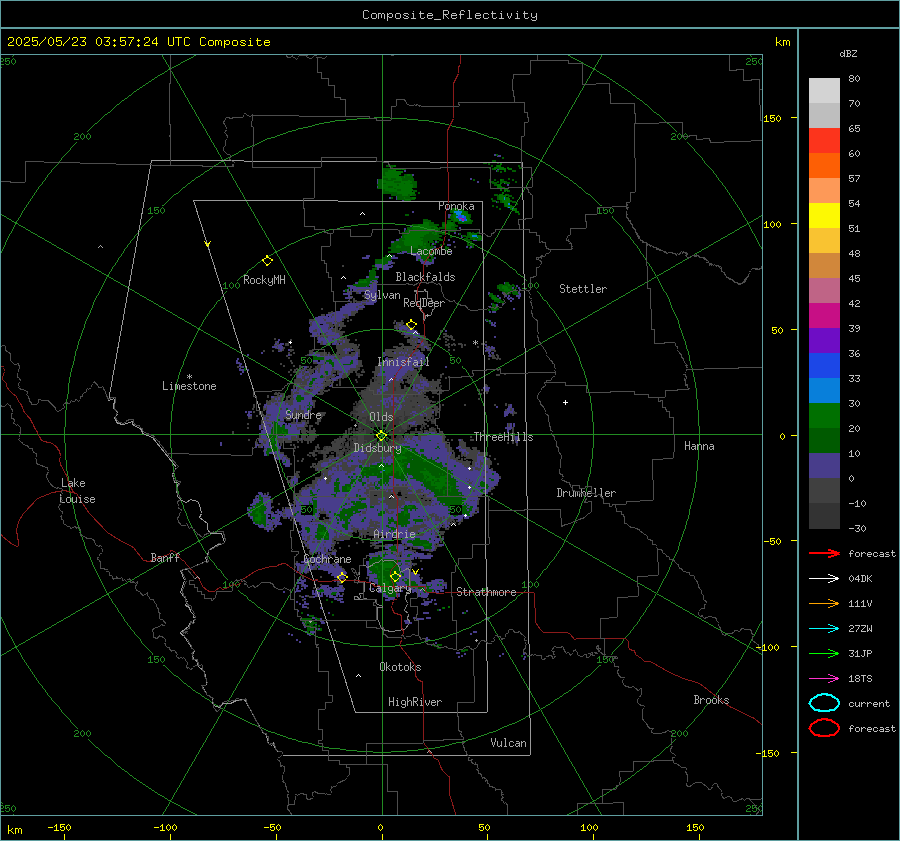Click the 'Lake Louise' label
The height and width of the screenshot is (841, 900).
[77, 491]
